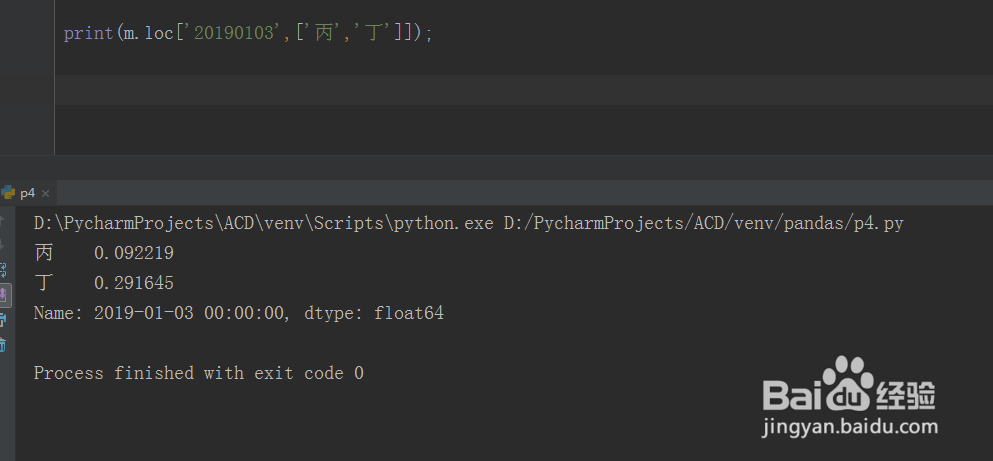Open the jingyan.baidu.com link

(x=850, y=429)
